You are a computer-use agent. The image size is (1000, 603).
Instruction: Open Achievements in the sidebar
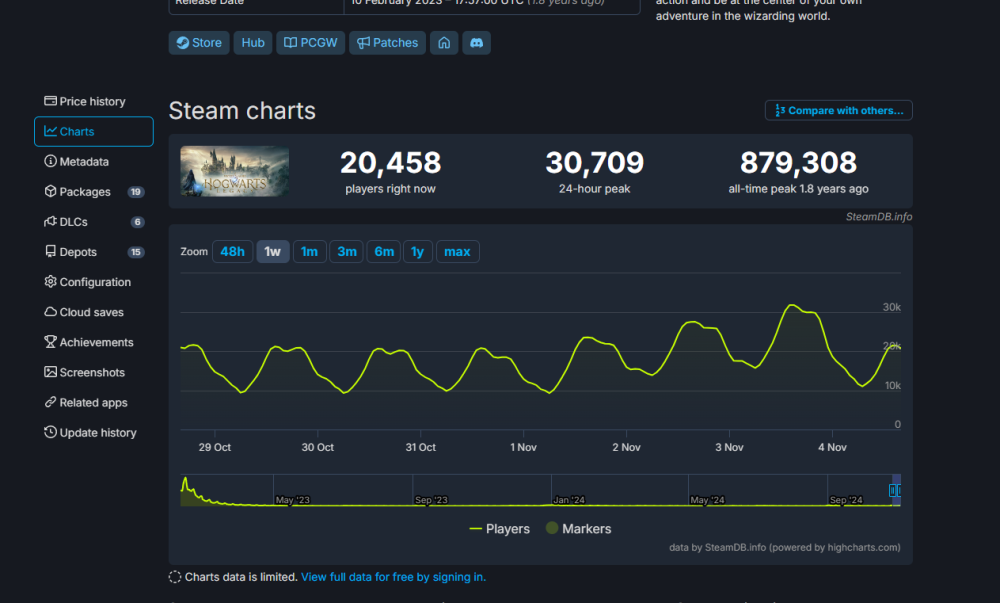[95, 342]
